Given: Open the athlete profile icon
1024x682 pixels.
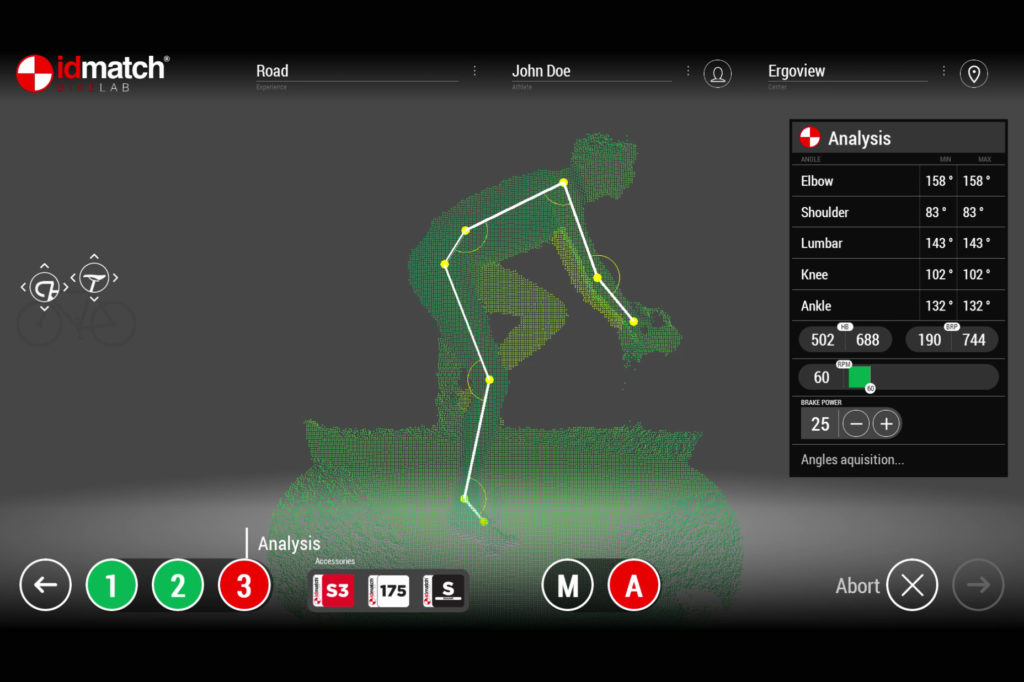Looking at the screenshot, I should 717,73.
